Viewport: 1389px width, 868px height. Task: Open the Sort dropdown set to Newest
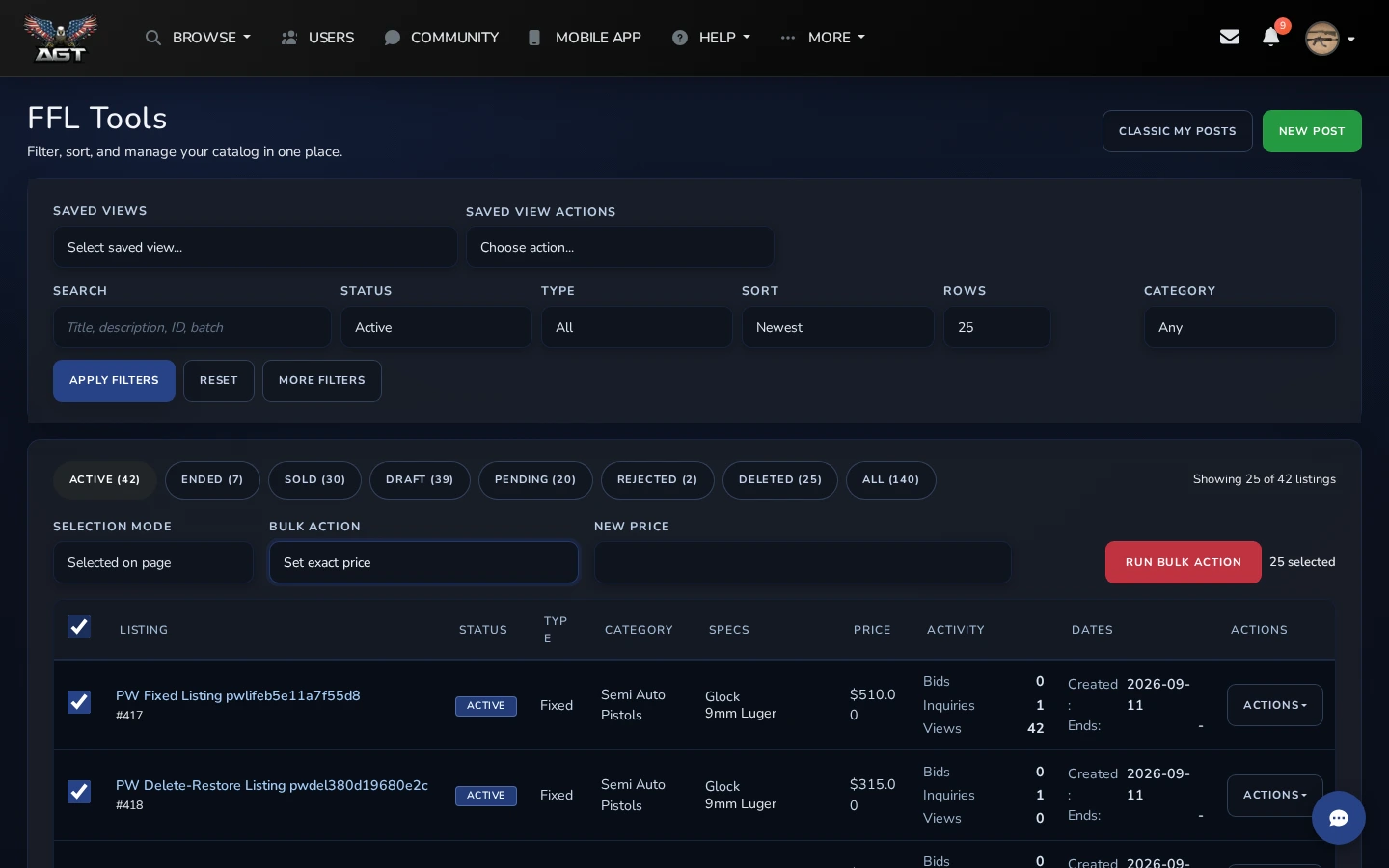(837, 327)
